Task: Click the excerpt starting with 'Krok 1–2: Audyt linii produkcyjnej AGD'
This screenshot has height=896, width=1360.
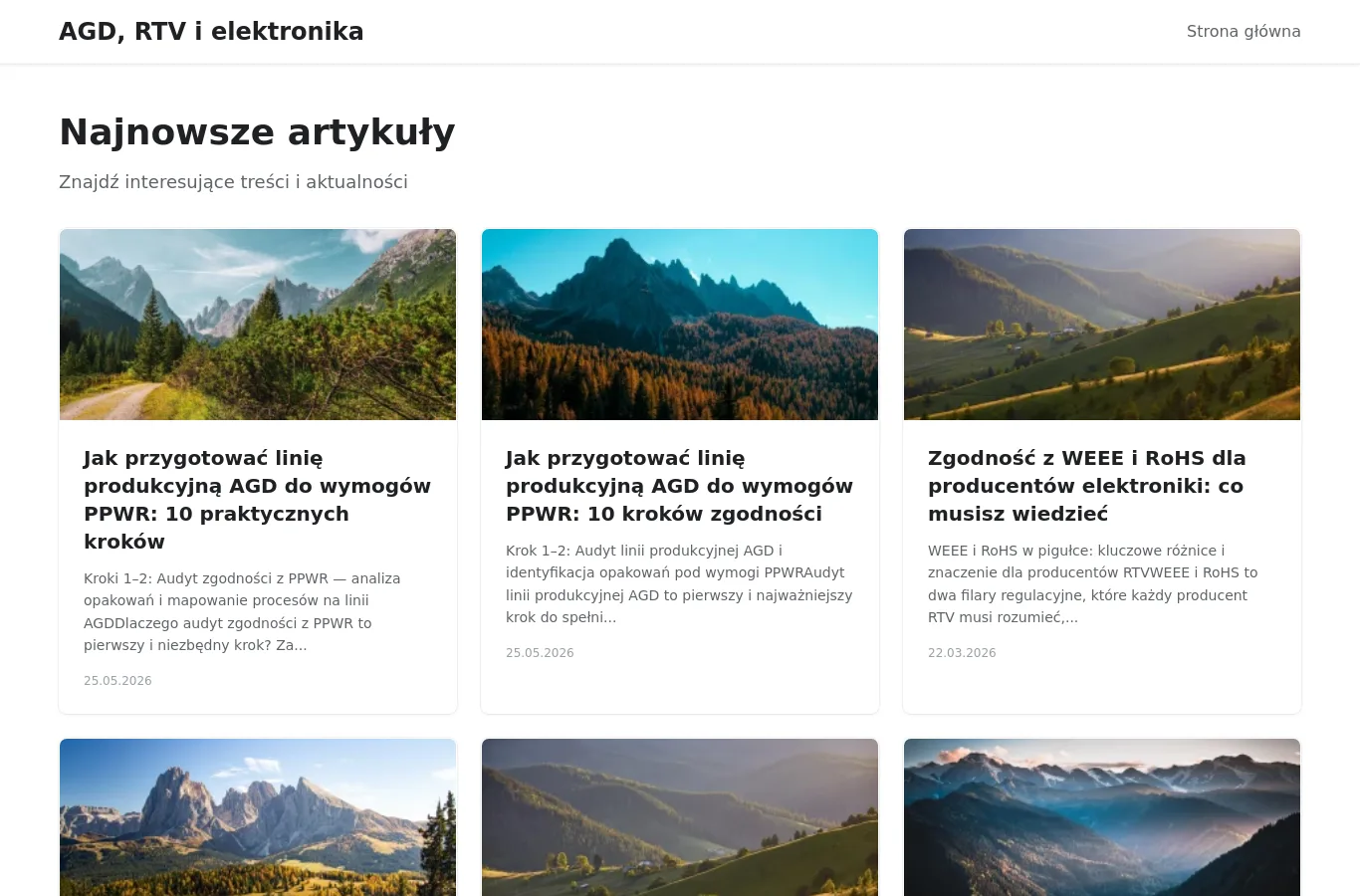Action: pyautogui.click(x=679, y=584)
